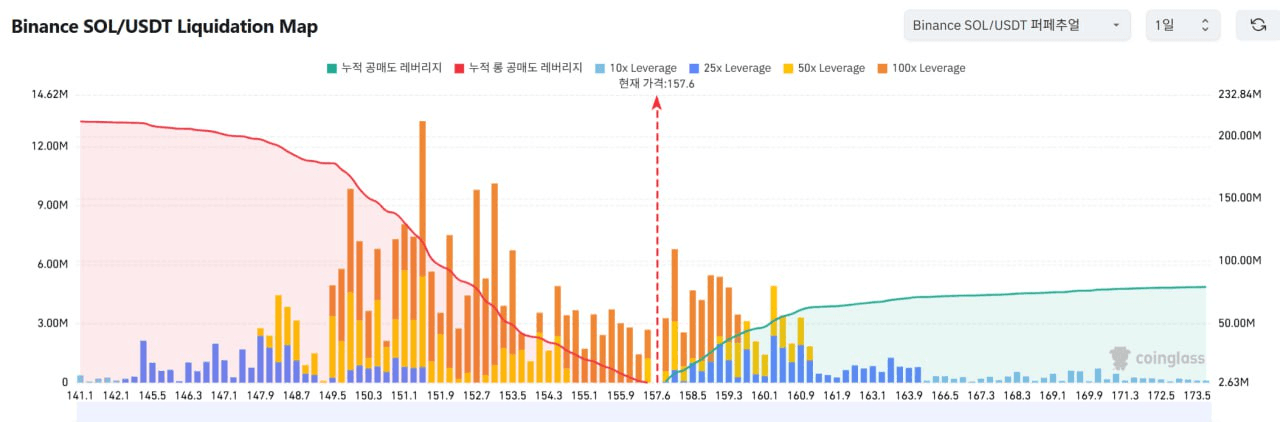The width and height of the screenshot is (1280, 422).
Task: Click the 3.00M left axis label
Action: click(x=52, y=323)
